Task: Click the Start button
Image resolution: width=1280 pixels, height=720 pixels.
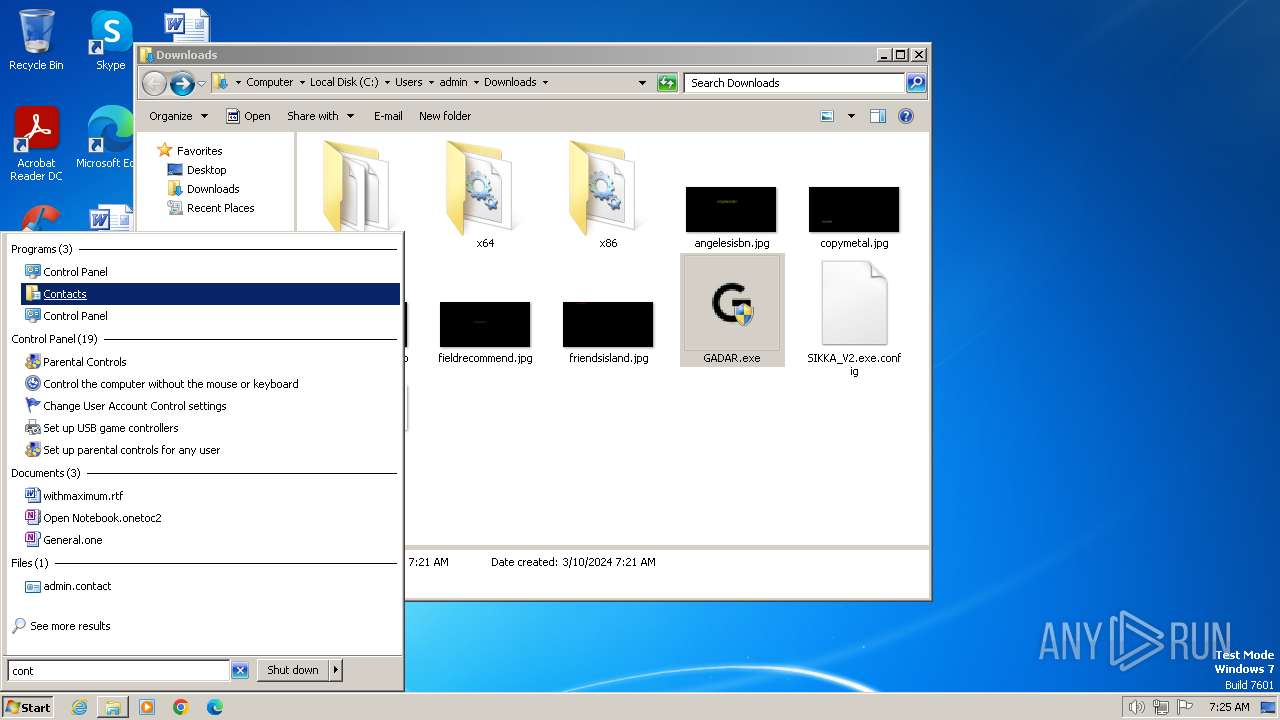Action: (x=28, y=707)
